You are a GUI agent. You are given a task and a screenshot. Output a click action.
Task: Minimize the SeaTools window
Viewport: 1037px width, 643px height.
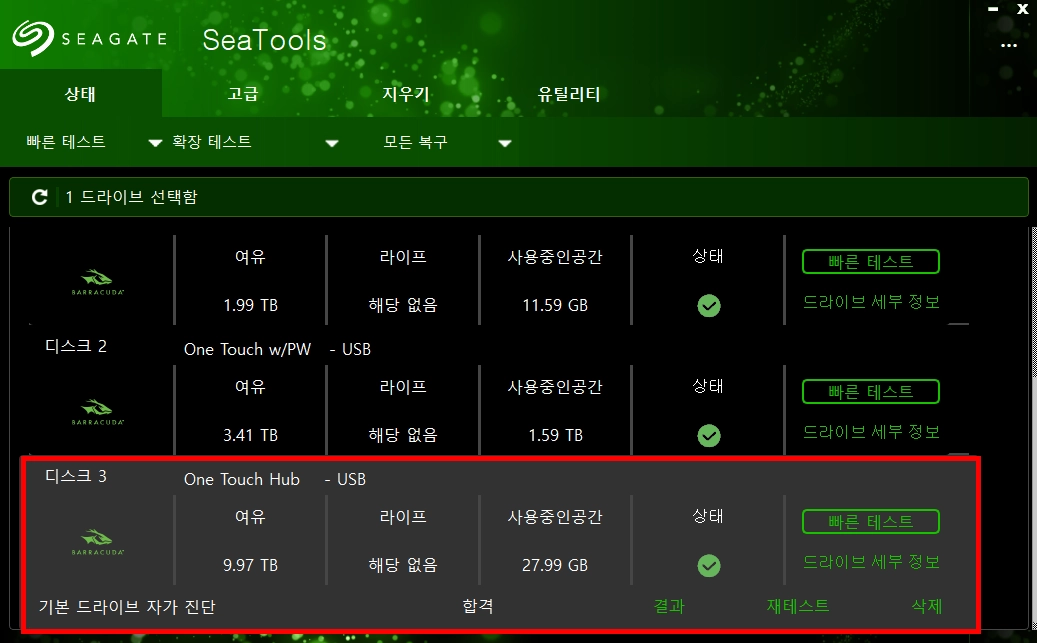(993, 9)
